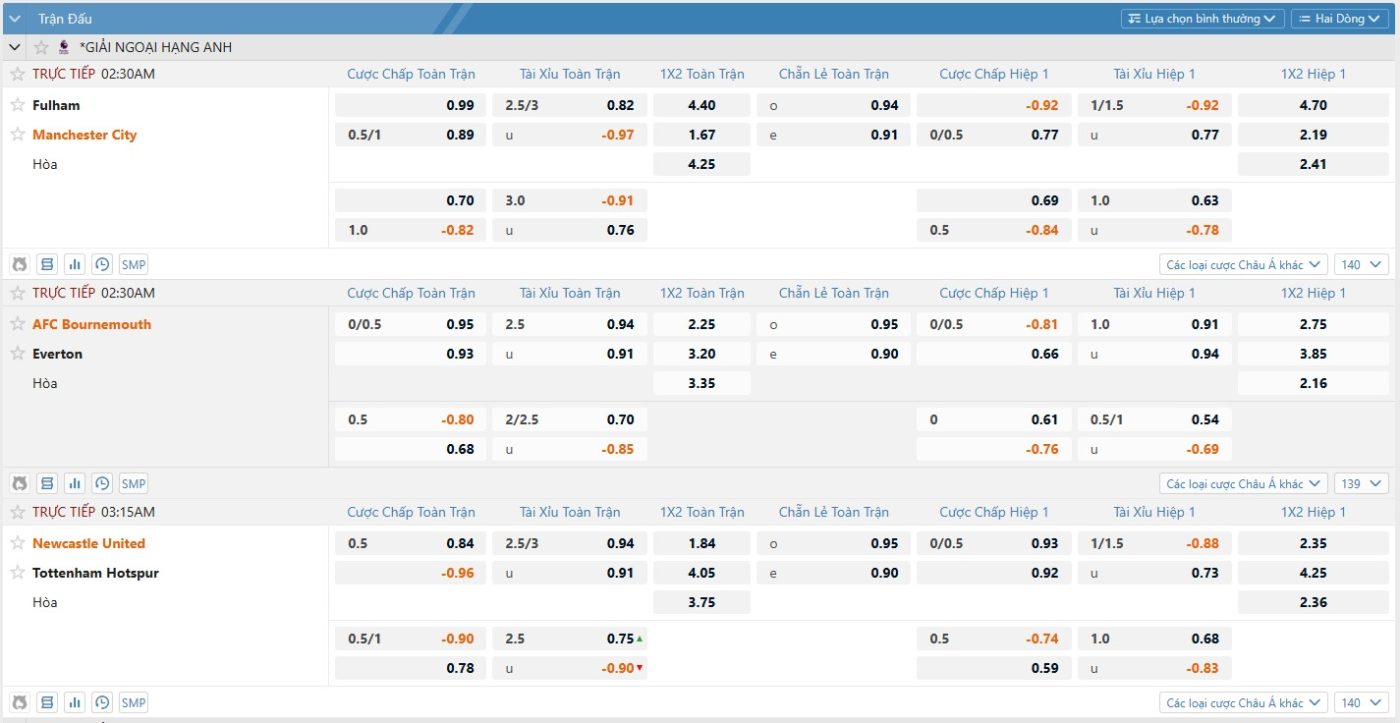
Task: Toggle favorite star for Everton
Action: 17,354
